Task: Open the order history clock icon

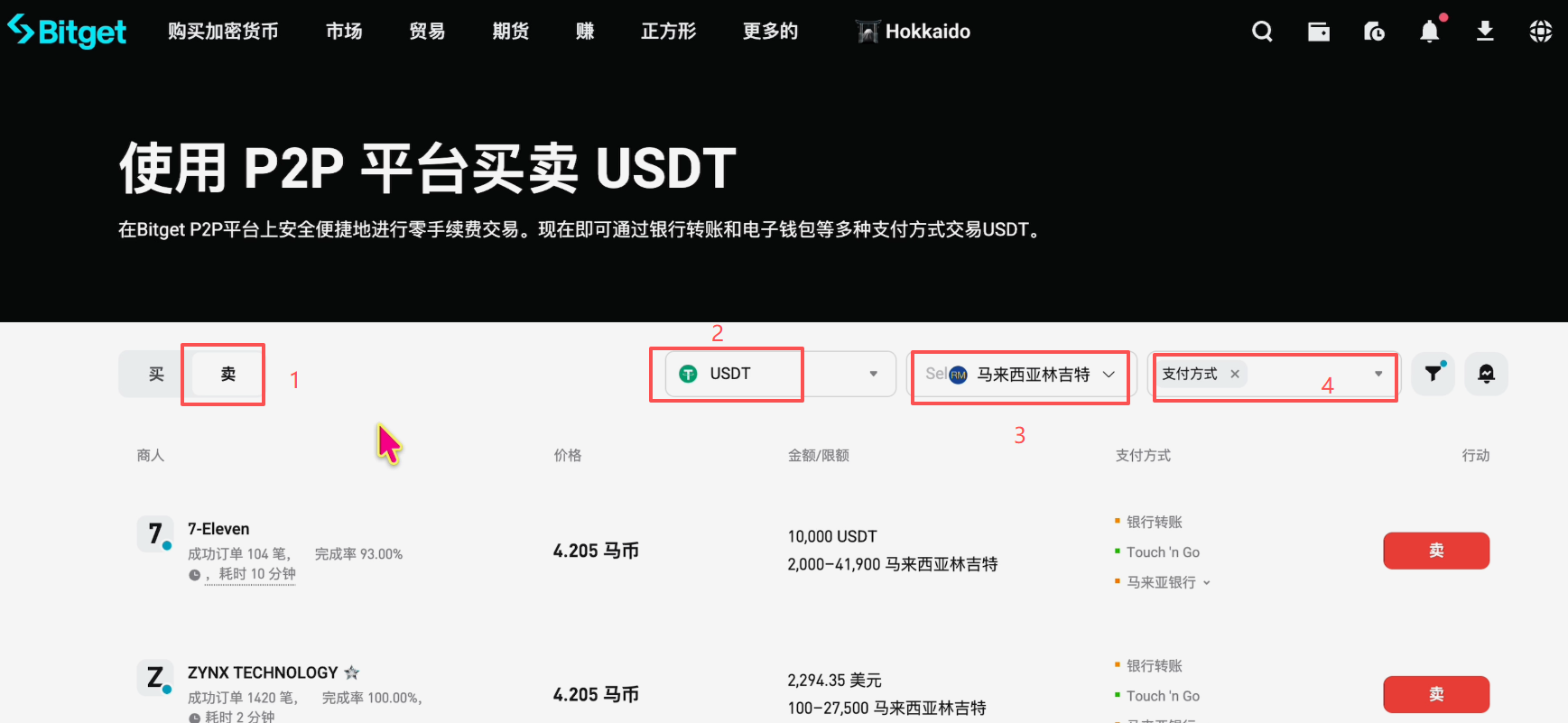Action: click(1374, 32)
